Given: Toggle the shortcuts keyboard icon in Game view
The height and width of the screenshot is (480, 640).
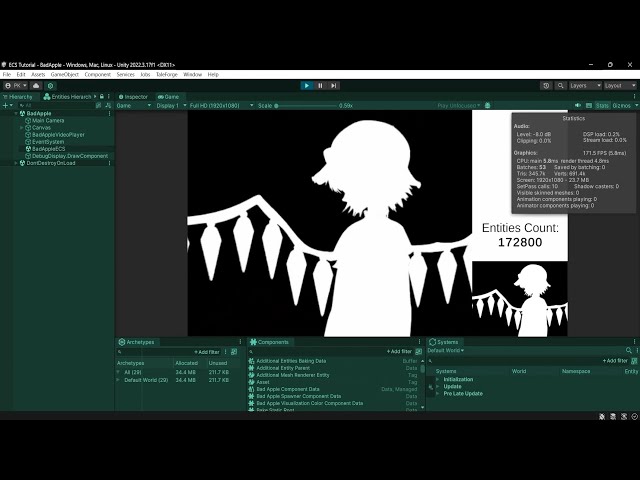Looking at the screenshot, I should point(589,106).
